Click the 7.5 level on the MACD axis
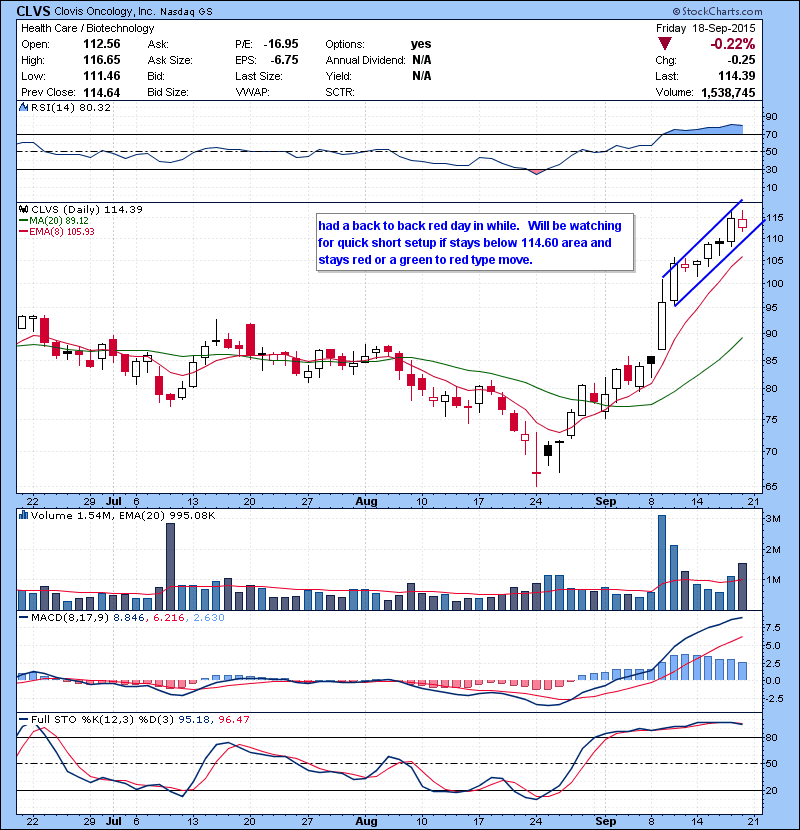The height and width of the screenshot is (830, 800). coord(773,628)
